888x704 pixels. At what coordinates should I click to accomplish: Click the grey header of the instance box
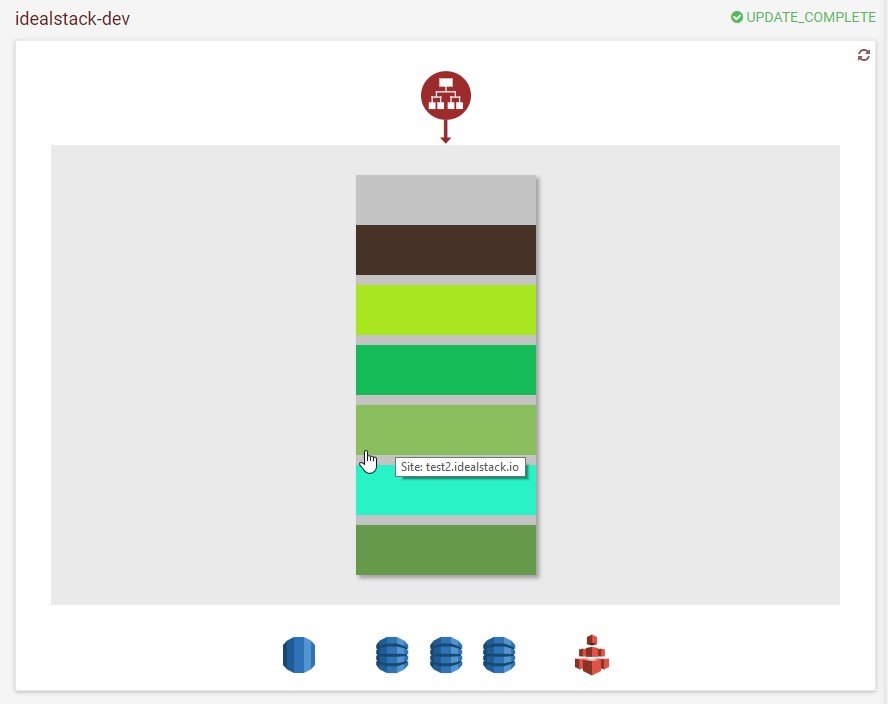point(446,200)
